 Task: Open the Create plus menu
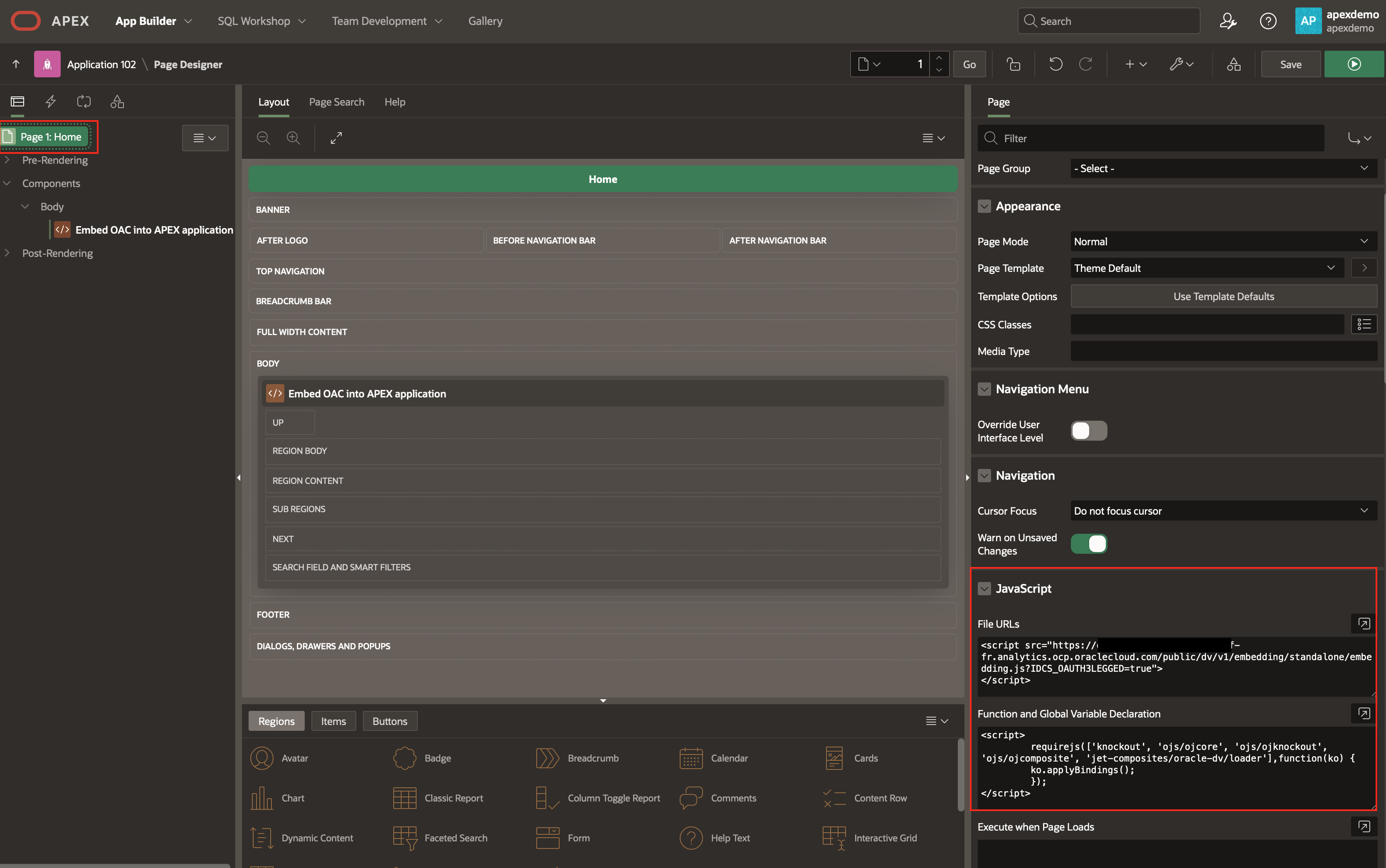tap(1135, 64)
